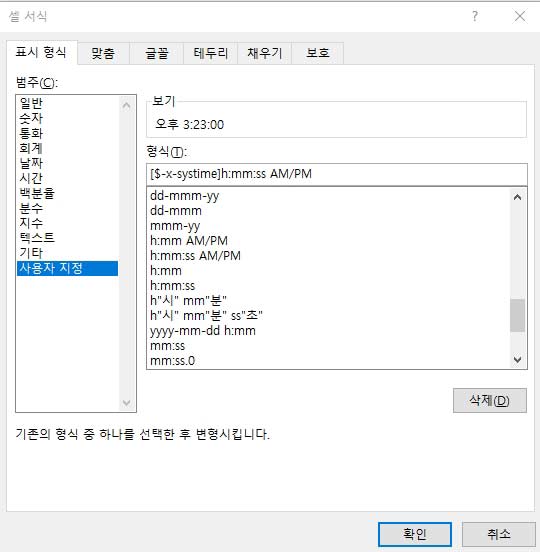Click the 삭제(D) delete button
The height and width of the screenshot is (552, 540).
coord(490,400)
